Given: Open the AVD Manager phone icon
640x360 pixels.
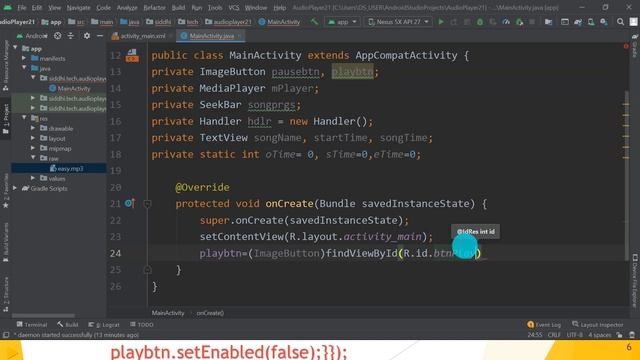Looking at the screenshot, I should (x=591, y=22).
